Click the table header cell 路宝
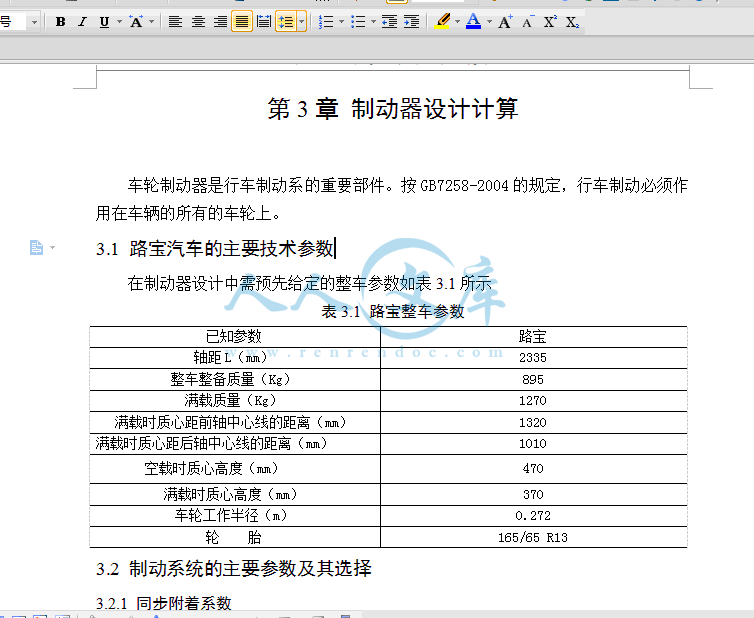754x618 pixels. pos(533,337)
